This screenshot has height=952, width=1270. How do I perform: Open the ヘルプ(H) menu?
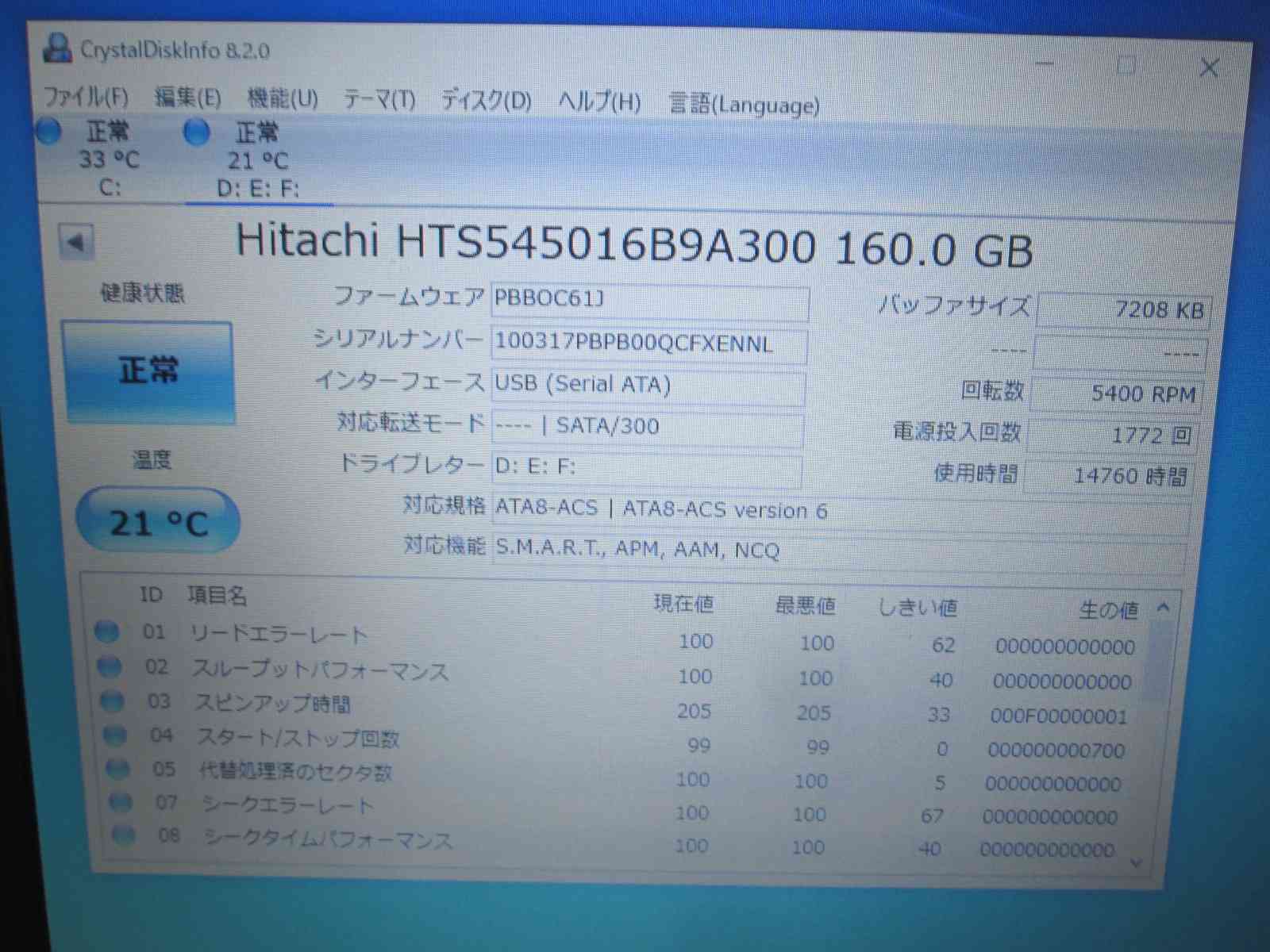(x=599, y=102)
